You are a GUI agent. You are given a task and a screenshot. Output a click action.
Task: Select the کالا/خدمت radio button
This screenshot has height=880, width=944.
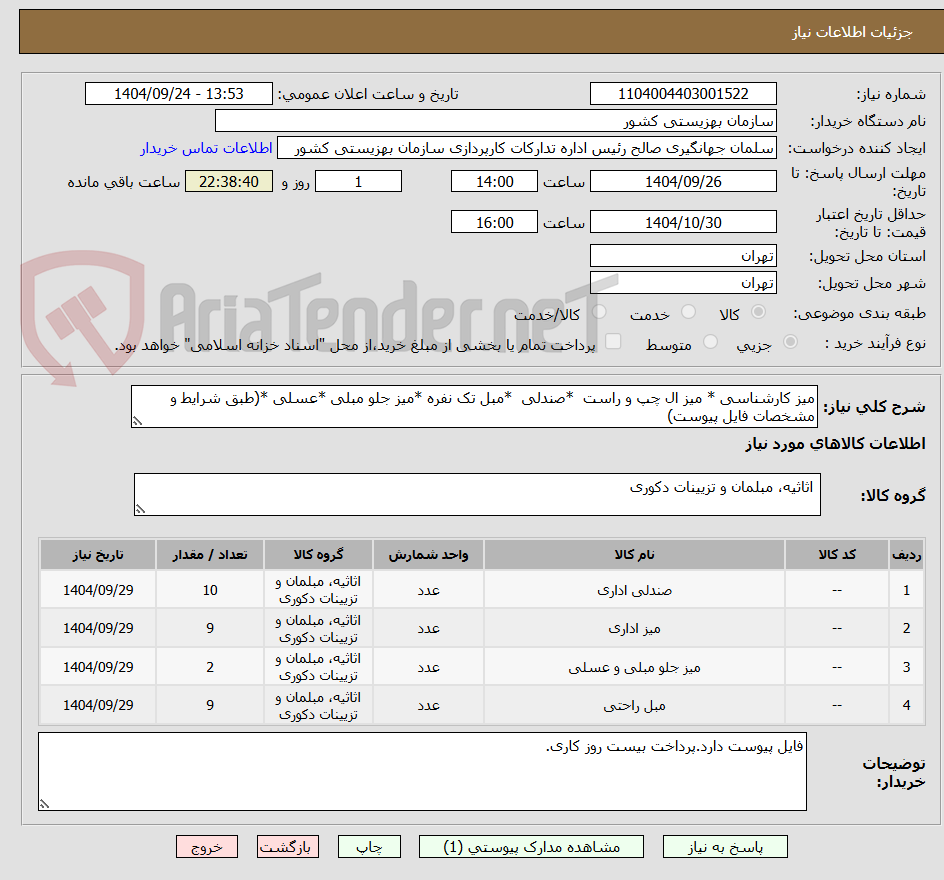(600, 311)
